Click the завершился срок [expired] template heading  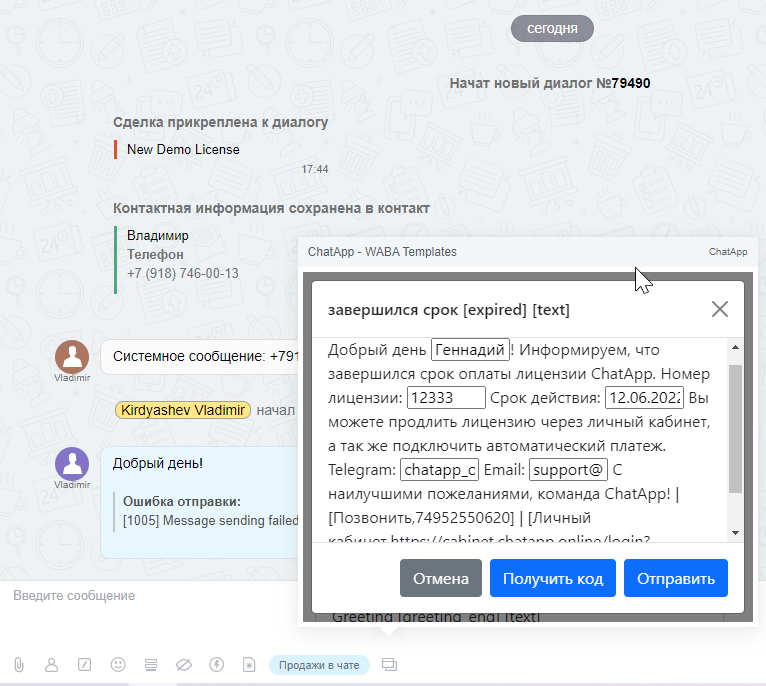click(449, 310)
